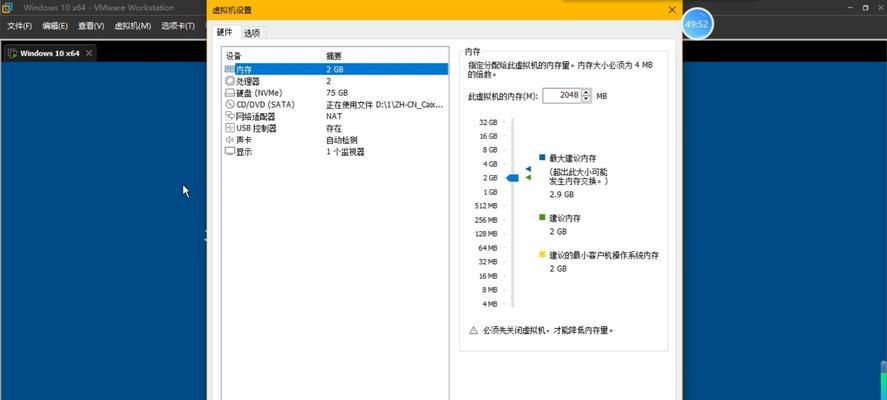This screenshot has height=400, width=887.
Task: Close the Windows 10 x64 VM tab
Action: click(89, 53)
